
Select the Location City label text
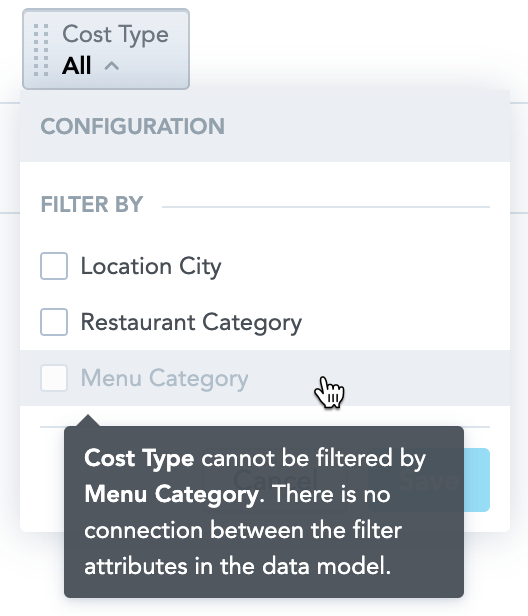coord(151,267)
